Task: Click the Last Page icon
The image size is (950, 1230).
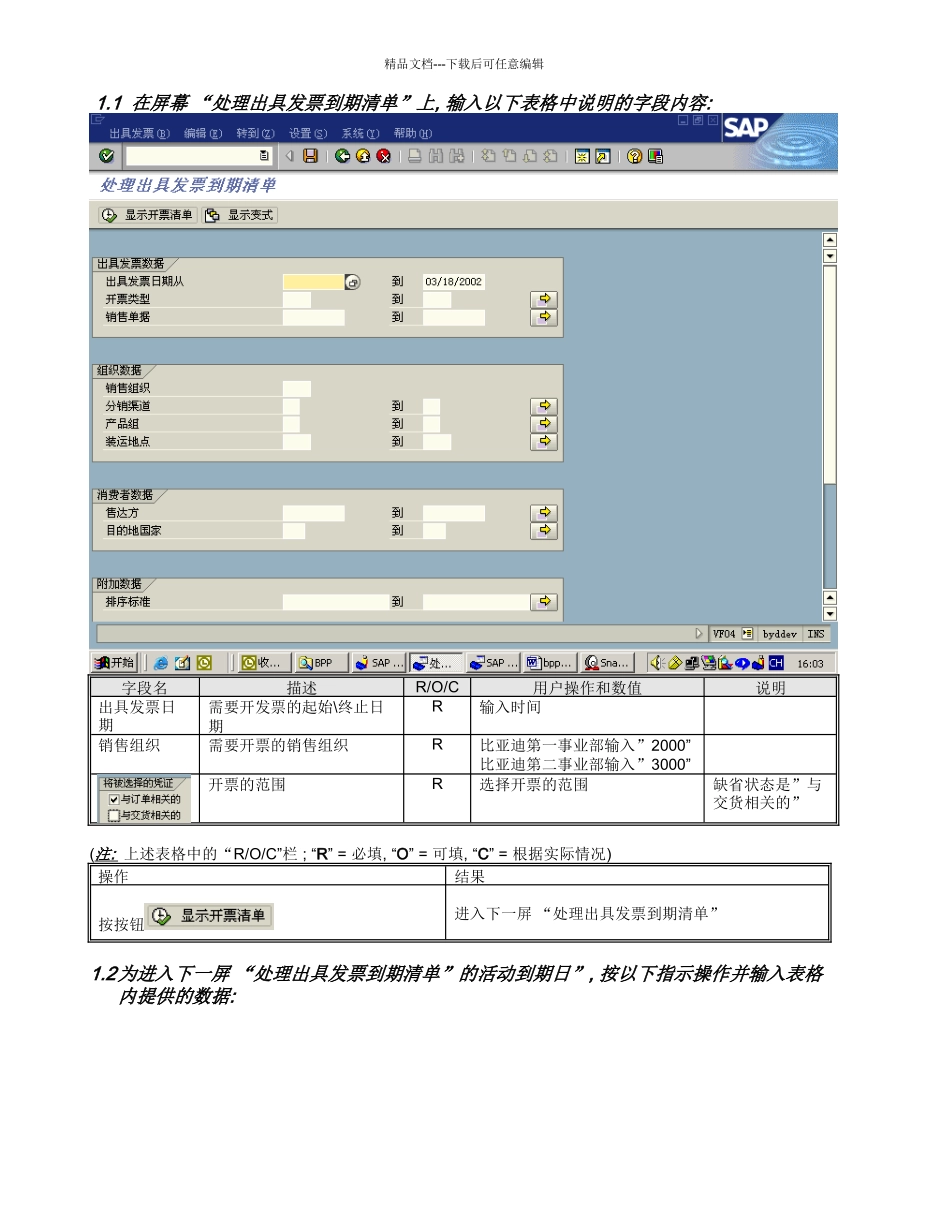Action: [x=550, y=156]
